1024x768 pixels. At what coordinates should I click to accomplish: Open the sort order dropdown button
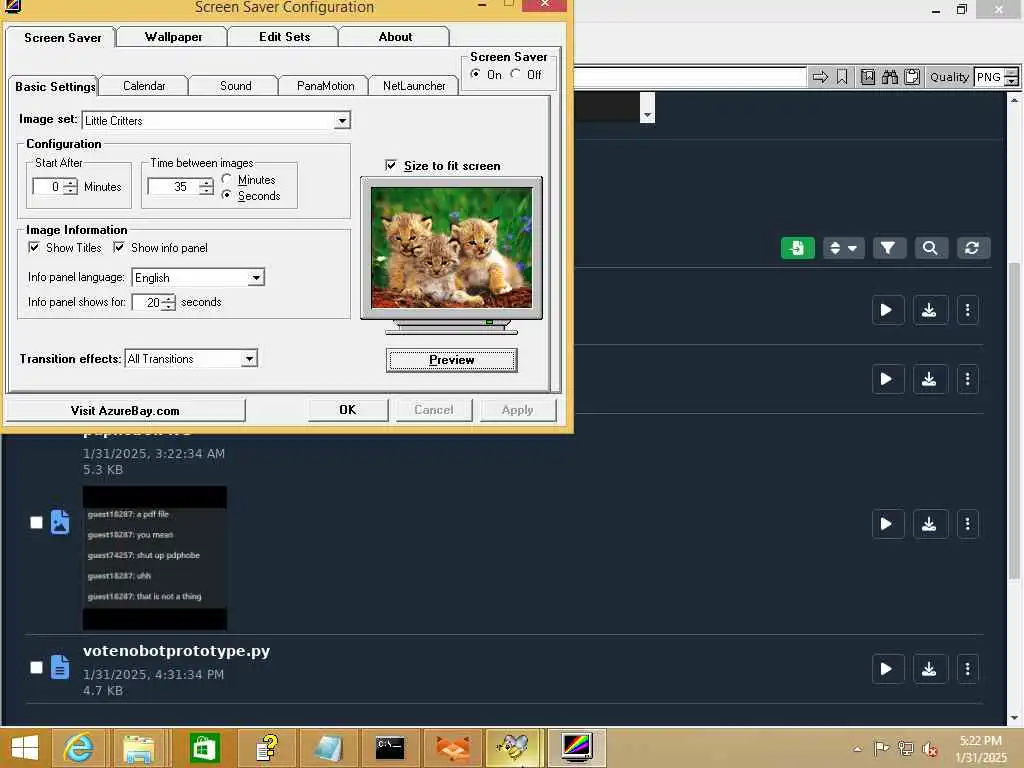[x=843, y=248]
